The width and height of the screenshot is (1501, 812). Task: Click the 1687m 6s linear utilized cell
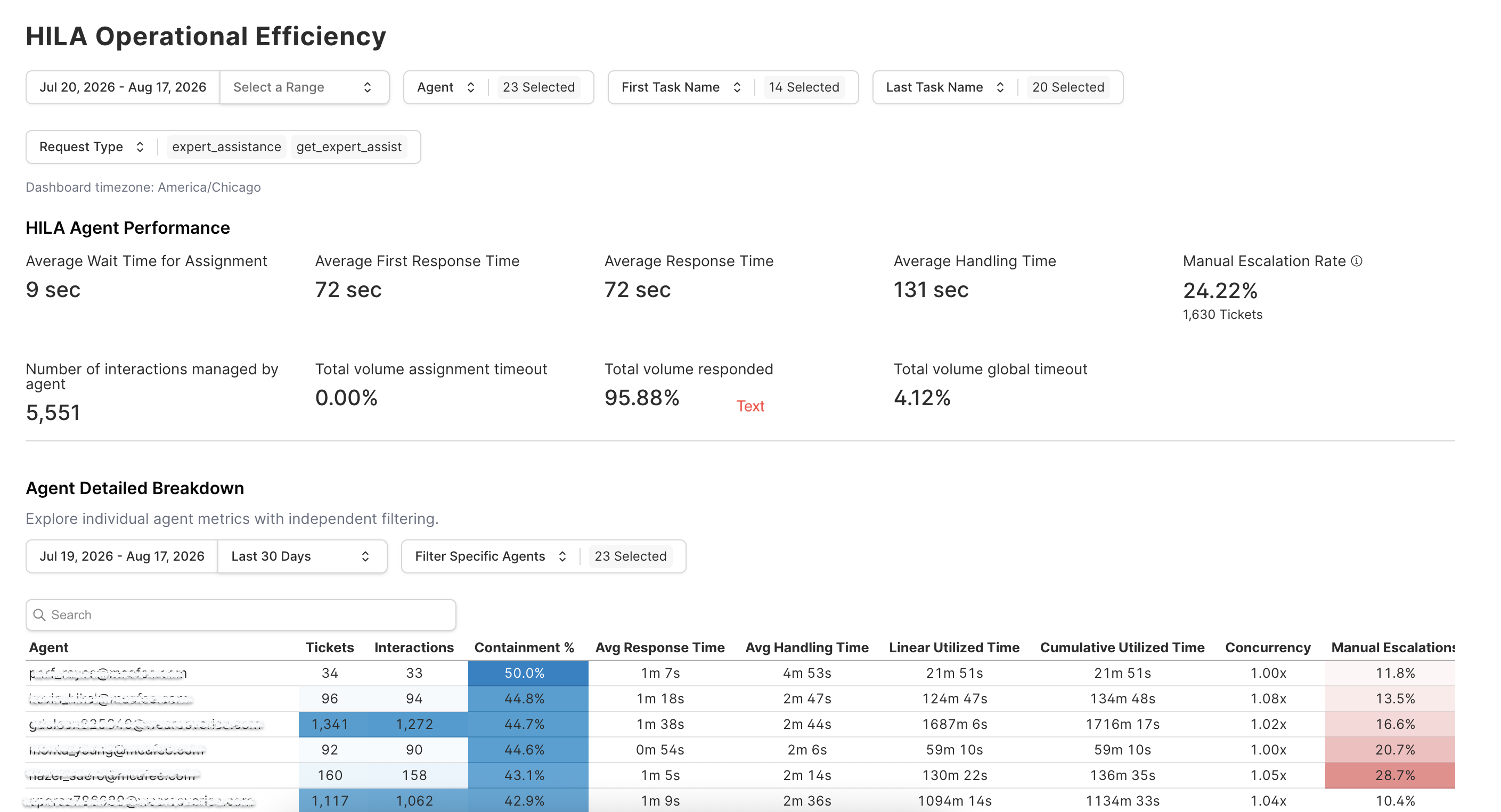tap(955, 724)
